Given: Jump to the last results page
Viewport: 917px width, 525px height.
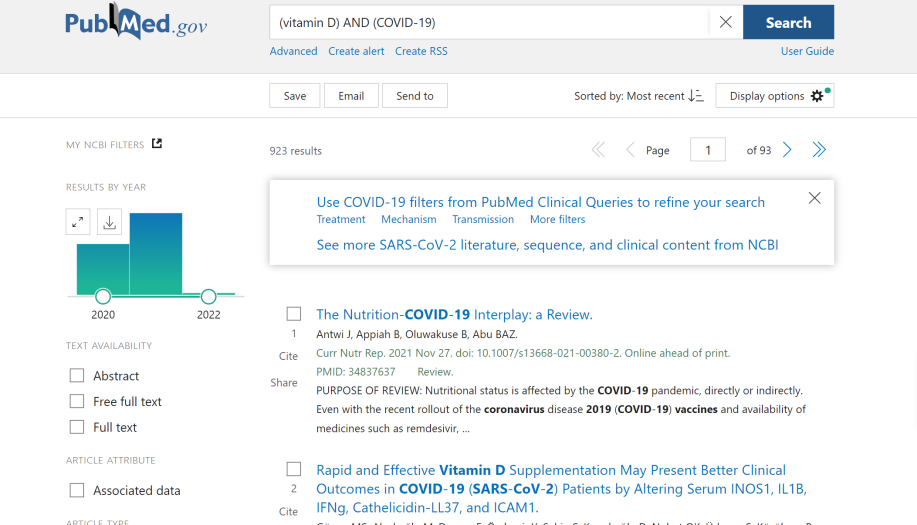Looking at the screenshot, I should [819, 150].
